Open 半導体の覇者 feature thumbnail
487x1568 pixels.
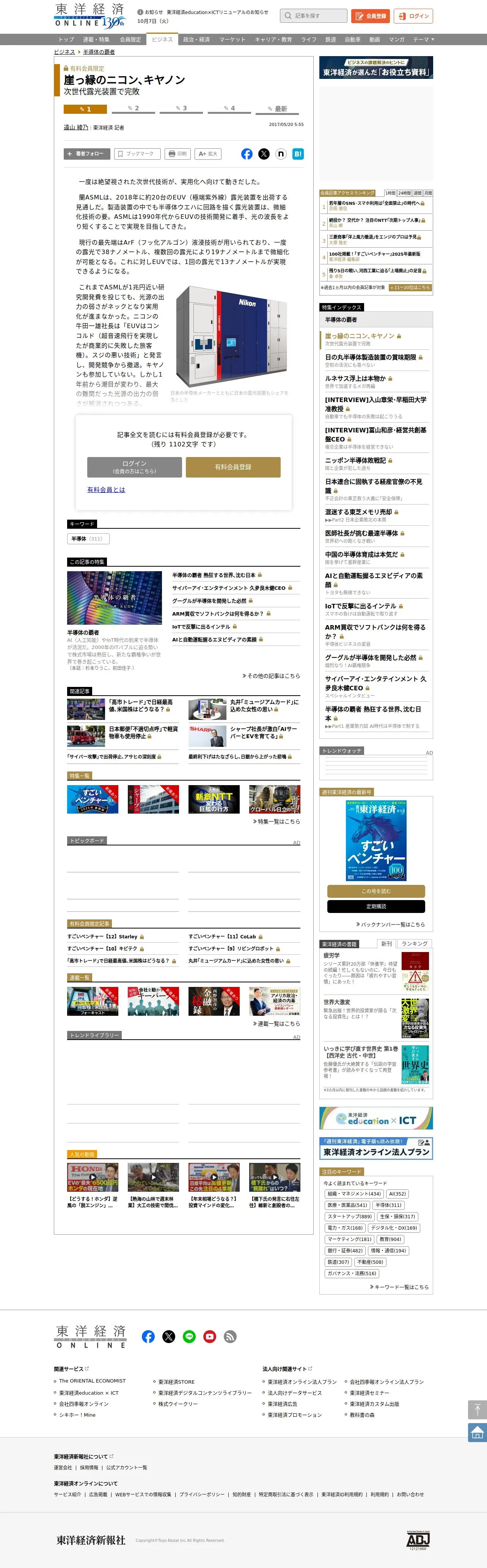[115, 598]
